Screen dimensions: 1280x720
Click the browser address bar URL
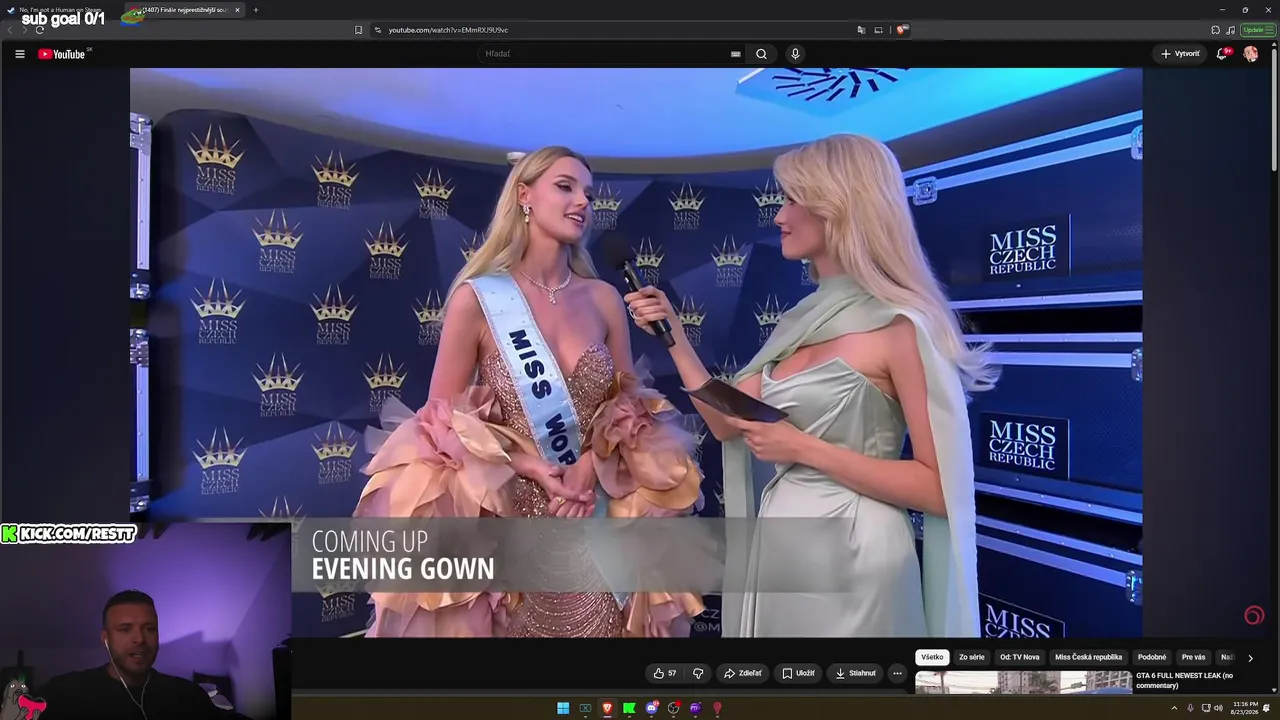point(448,30)
